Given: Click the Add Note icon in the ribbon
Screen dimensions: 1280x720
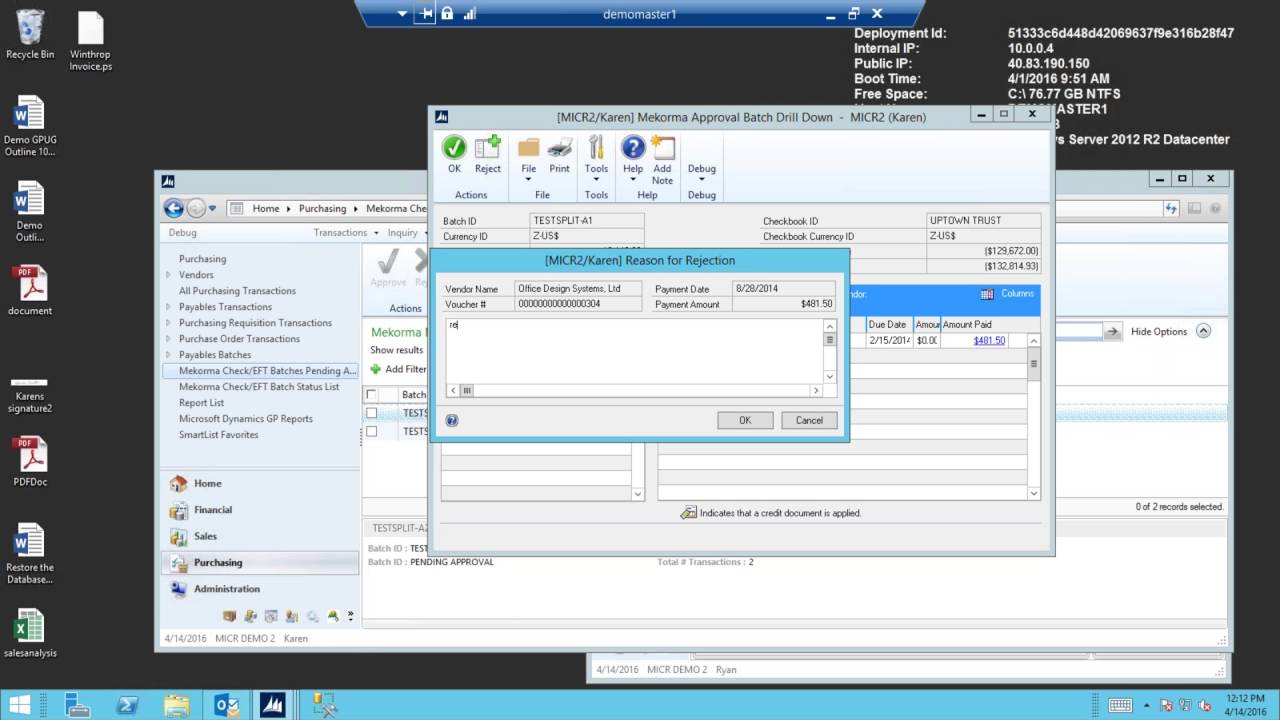Looking at the screenshot, I should (662, 148).
